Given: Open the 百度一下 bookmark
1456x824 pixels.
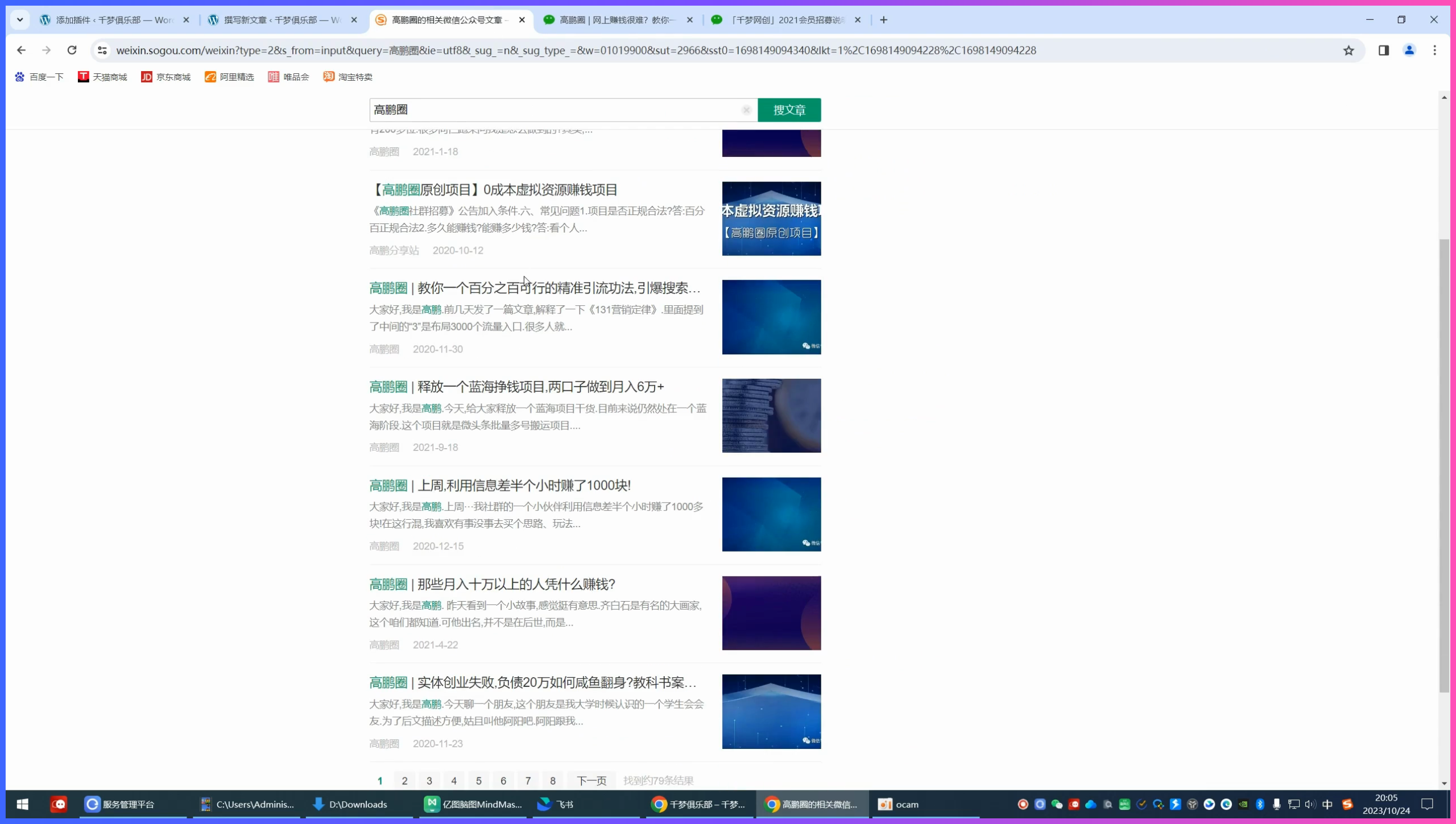Looking at the screenshot, I should (x=39, y=77).
